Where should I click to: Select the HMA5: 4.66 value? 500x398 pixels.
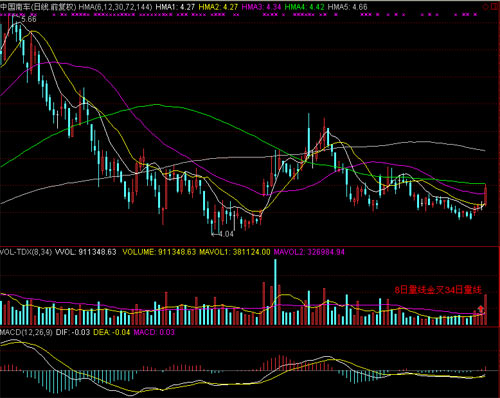point(347,7)
